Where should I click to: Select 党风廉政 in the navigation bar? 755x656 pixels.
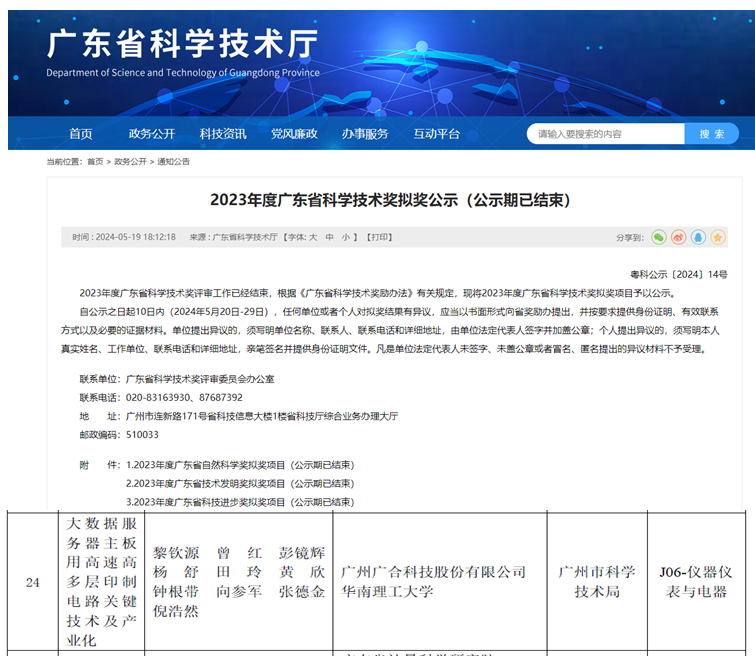point(294,134)
